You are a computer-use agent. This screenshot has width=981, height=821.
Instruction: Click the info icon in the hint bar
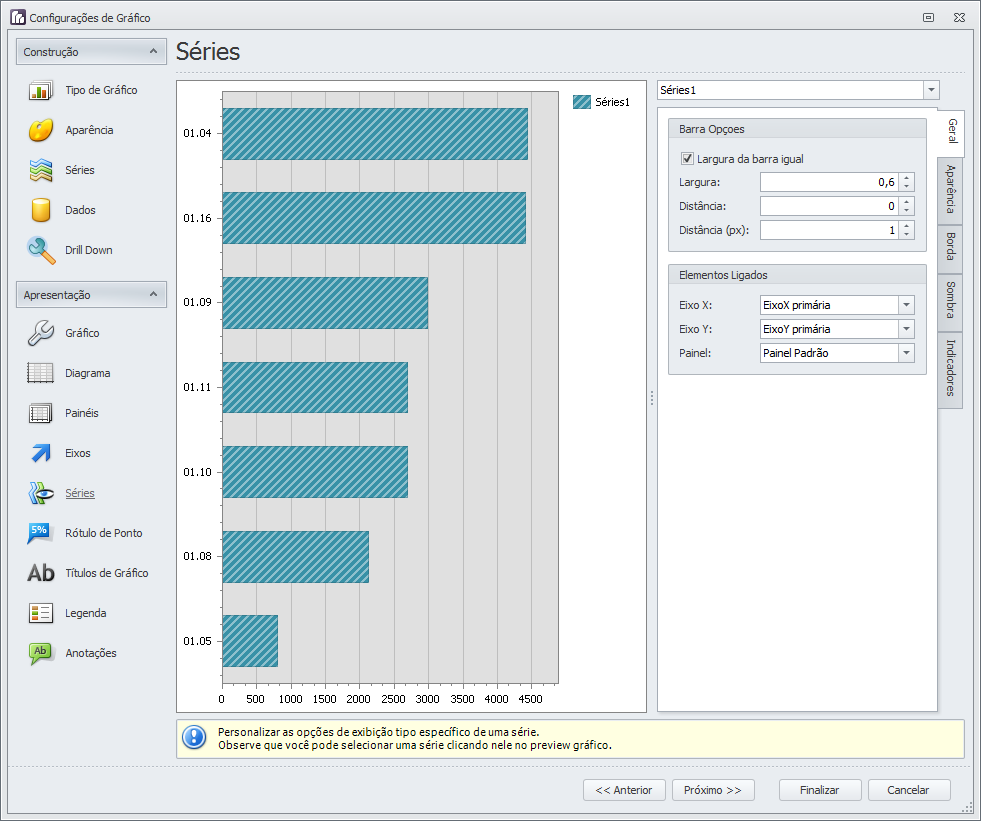tap(194, 738)
